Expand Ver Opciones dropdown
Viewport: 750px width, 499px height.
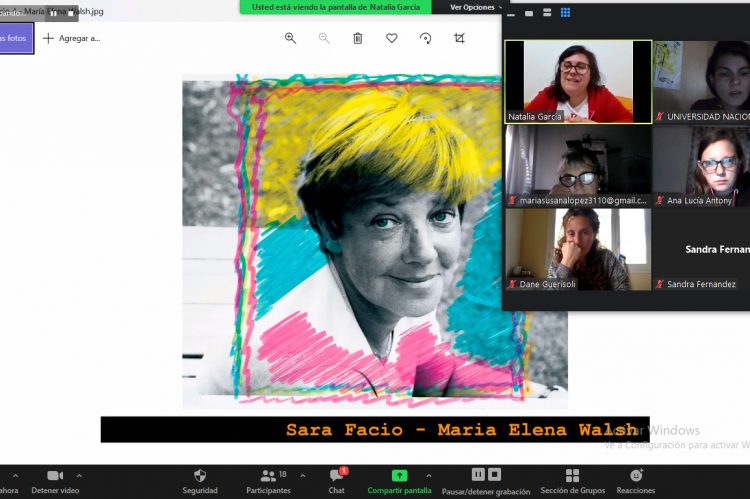[476, 7]
